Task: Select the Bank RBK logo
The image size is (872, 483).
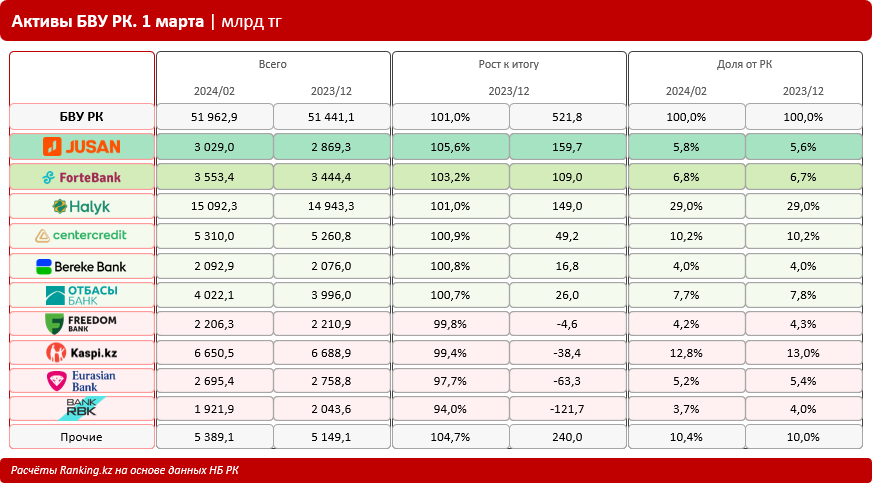Action: 82,409
